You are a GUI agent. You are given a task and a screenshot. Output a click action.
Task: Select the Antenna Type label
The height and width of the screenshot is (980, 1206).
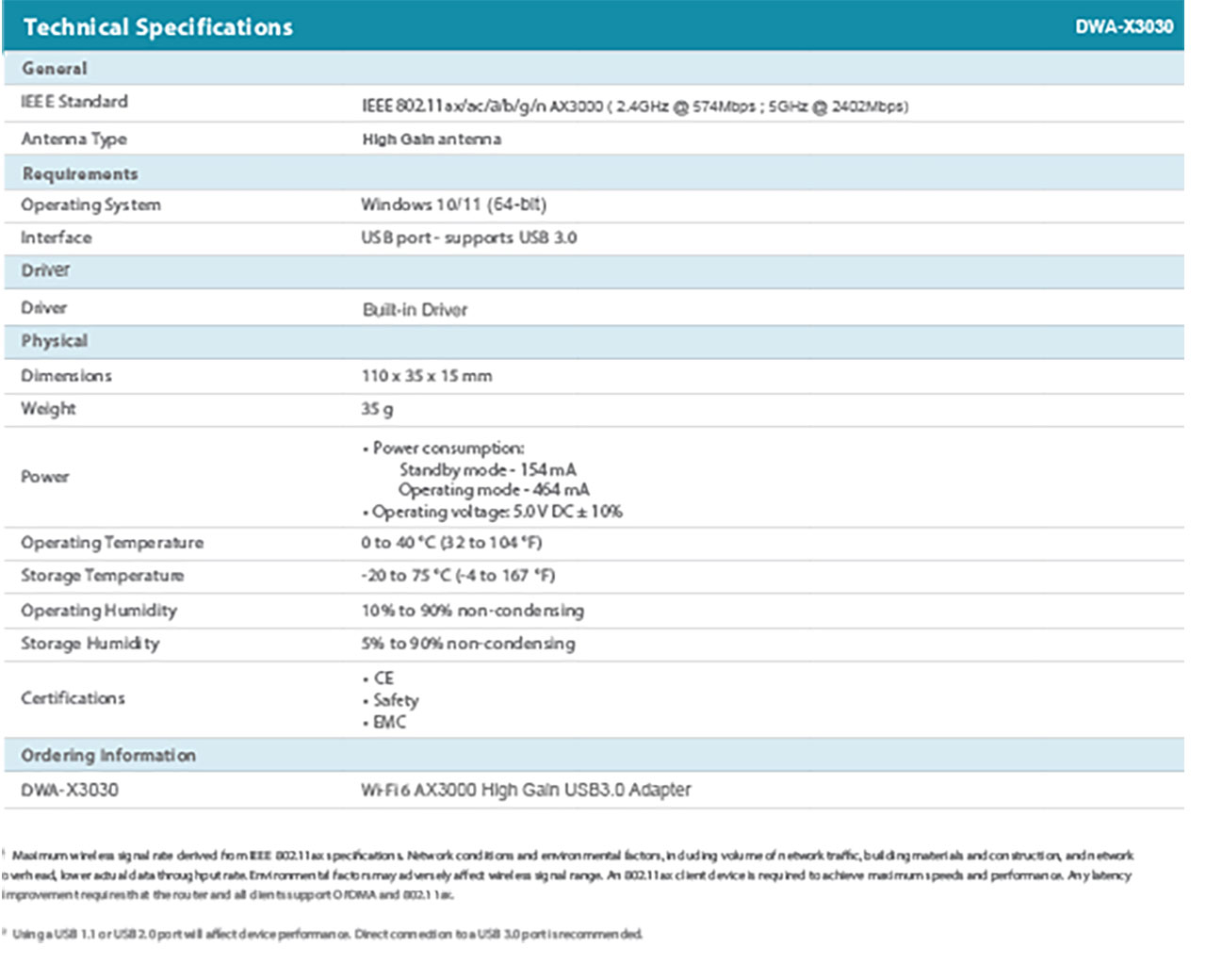73,139
